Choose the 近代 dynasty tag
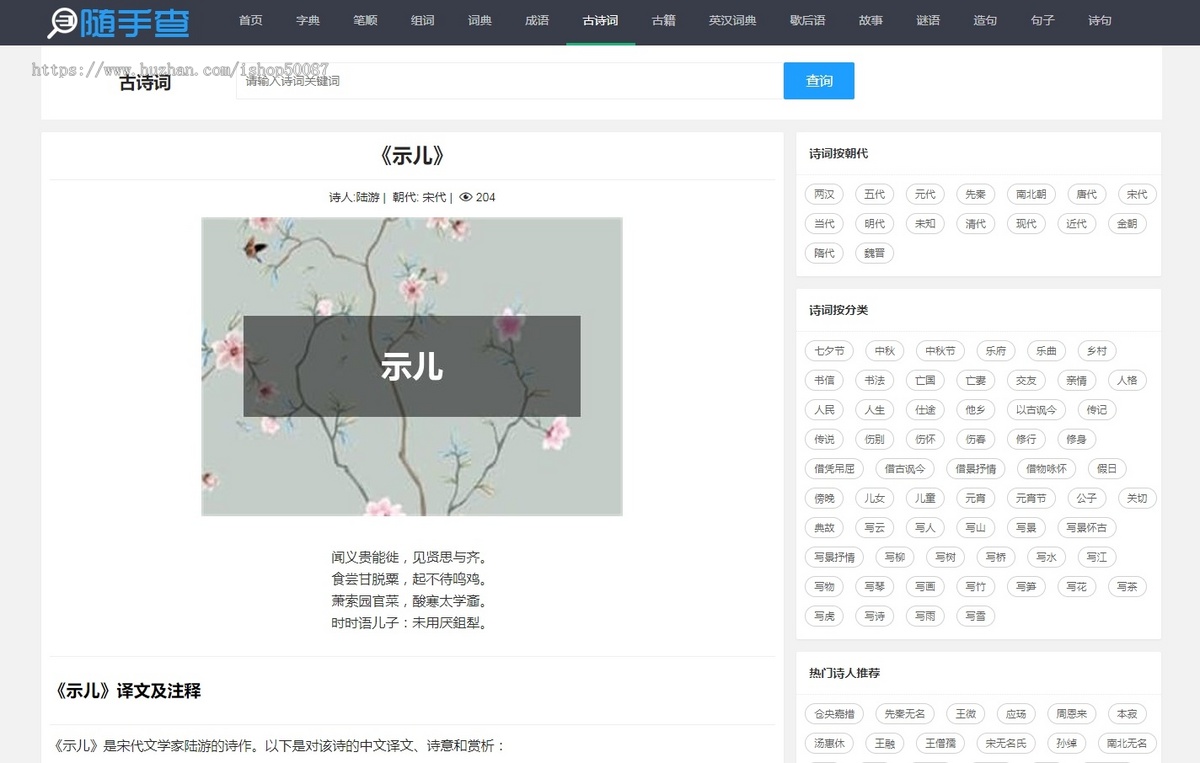The width and height of the screenshot is (1200, 763). point(1076,224)
